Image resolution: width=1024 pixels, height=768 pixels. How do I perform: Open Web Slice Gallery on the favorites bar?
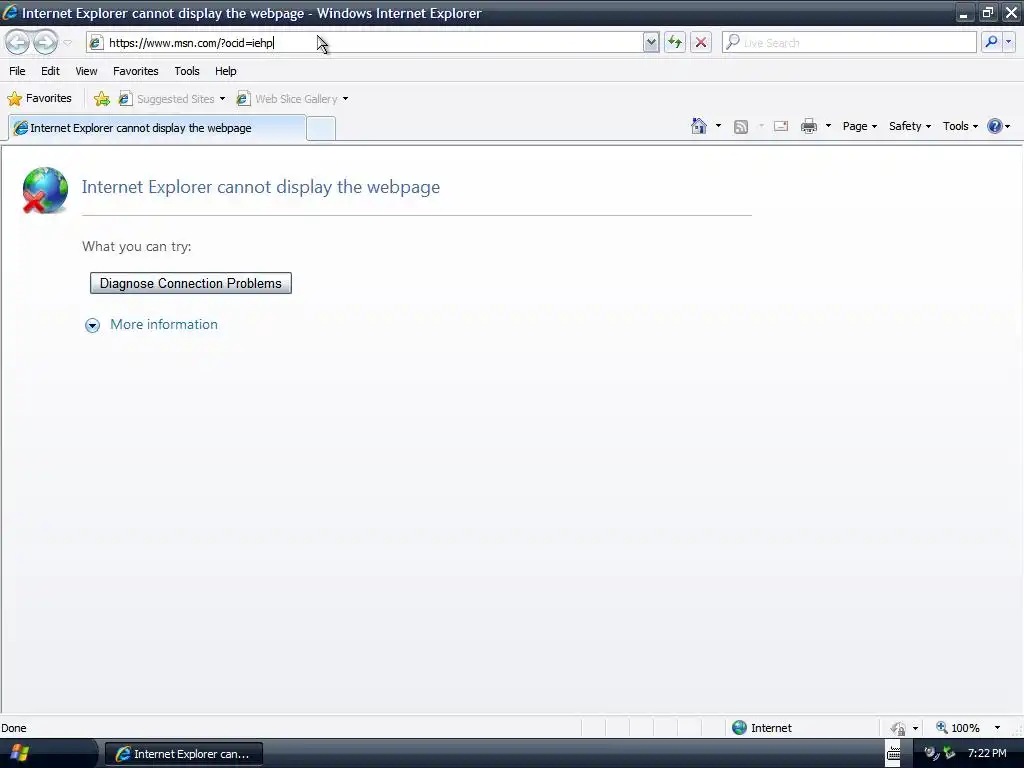[x=289, y=99]
